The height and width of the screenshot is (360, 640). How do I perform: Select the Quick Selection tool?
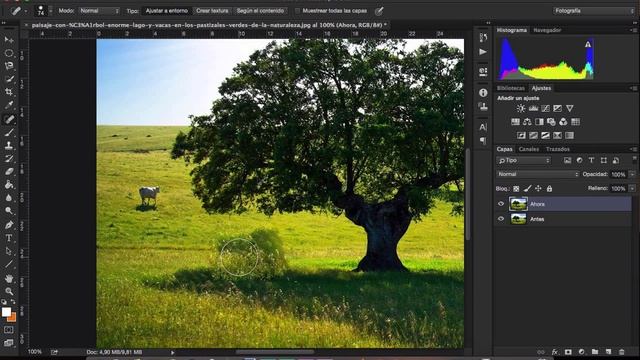coord(9,79)
